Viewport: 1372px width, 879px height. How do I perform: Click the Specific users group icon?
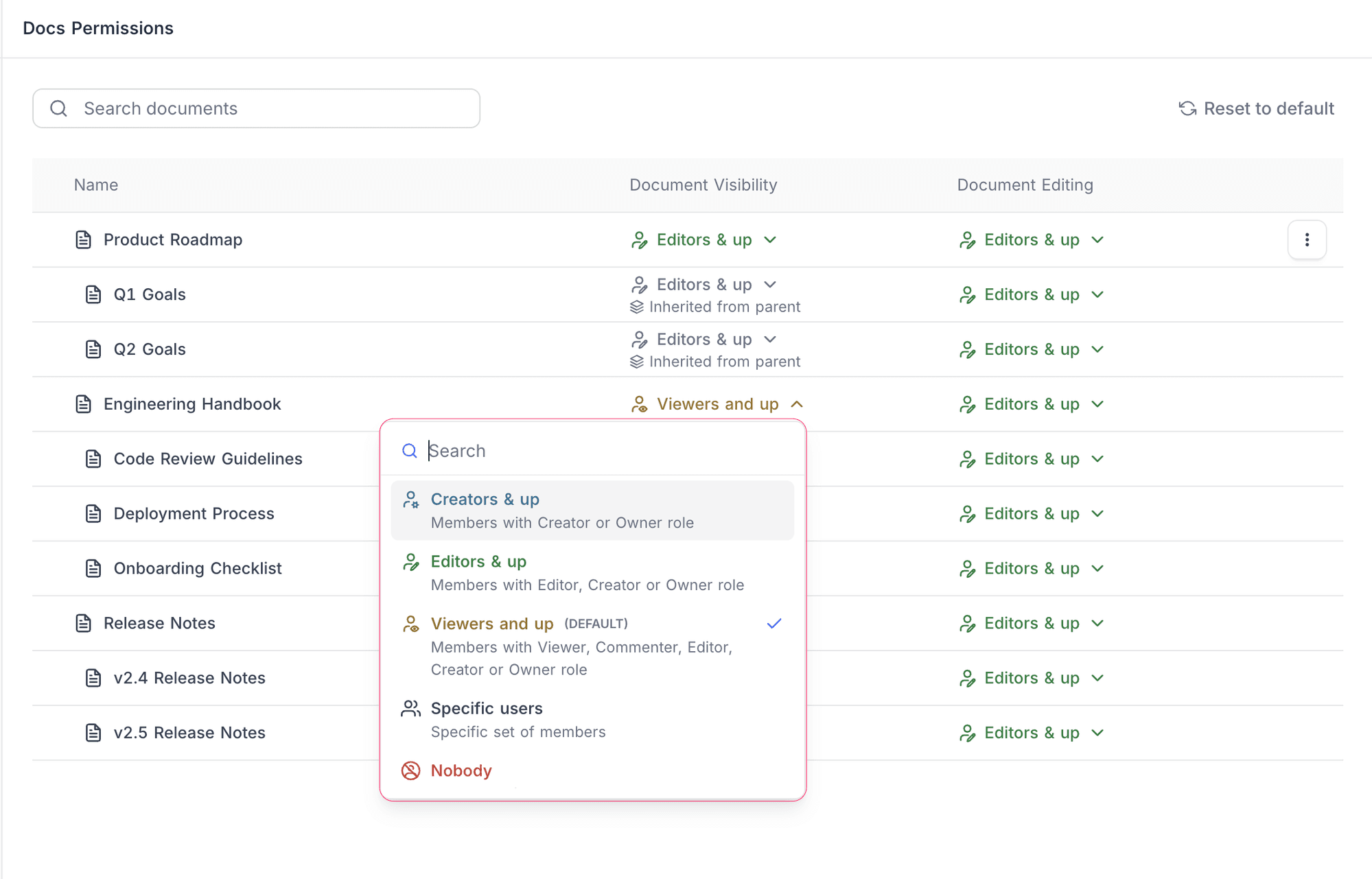(410, 708)
